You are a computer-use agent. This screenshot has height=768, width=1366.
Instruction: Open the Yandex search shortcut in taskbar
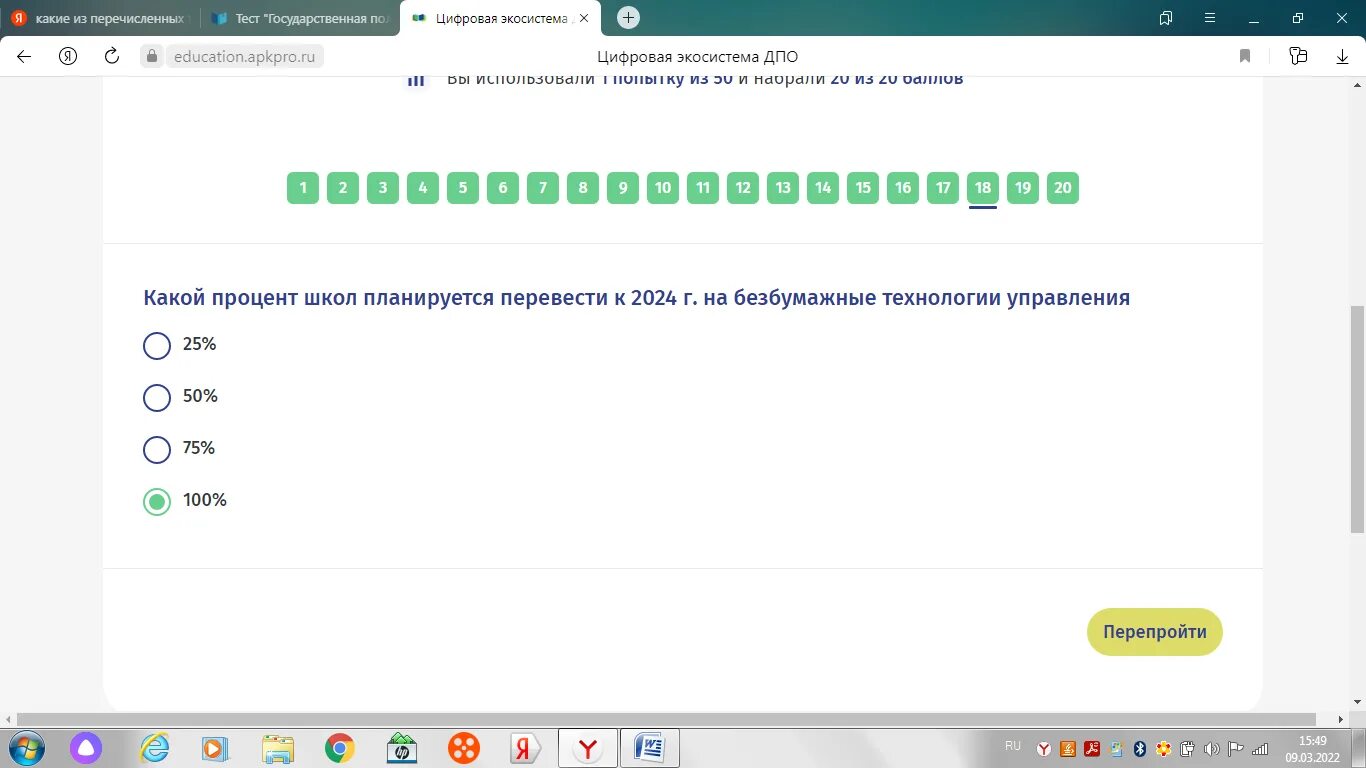click(525, 748)
